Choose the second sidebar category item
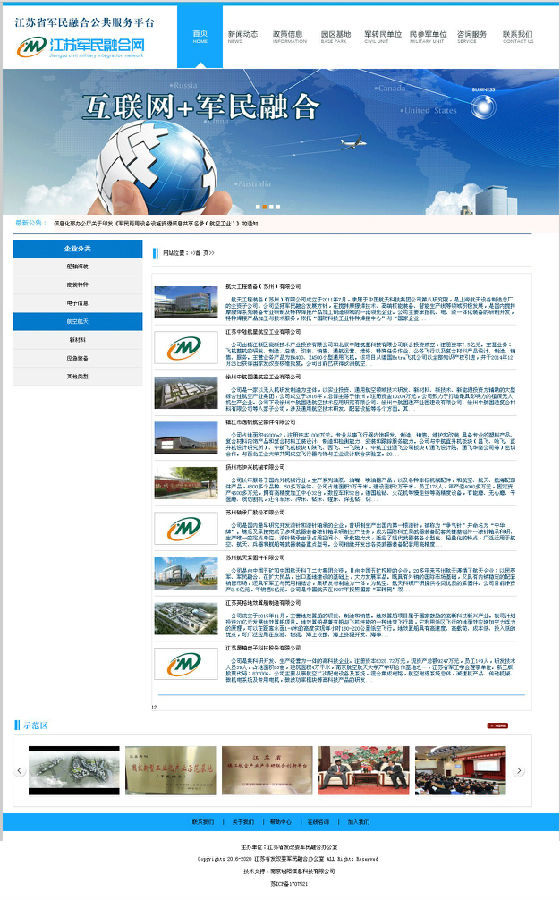Viewport: 560px width, 900px height. point(77,285)
